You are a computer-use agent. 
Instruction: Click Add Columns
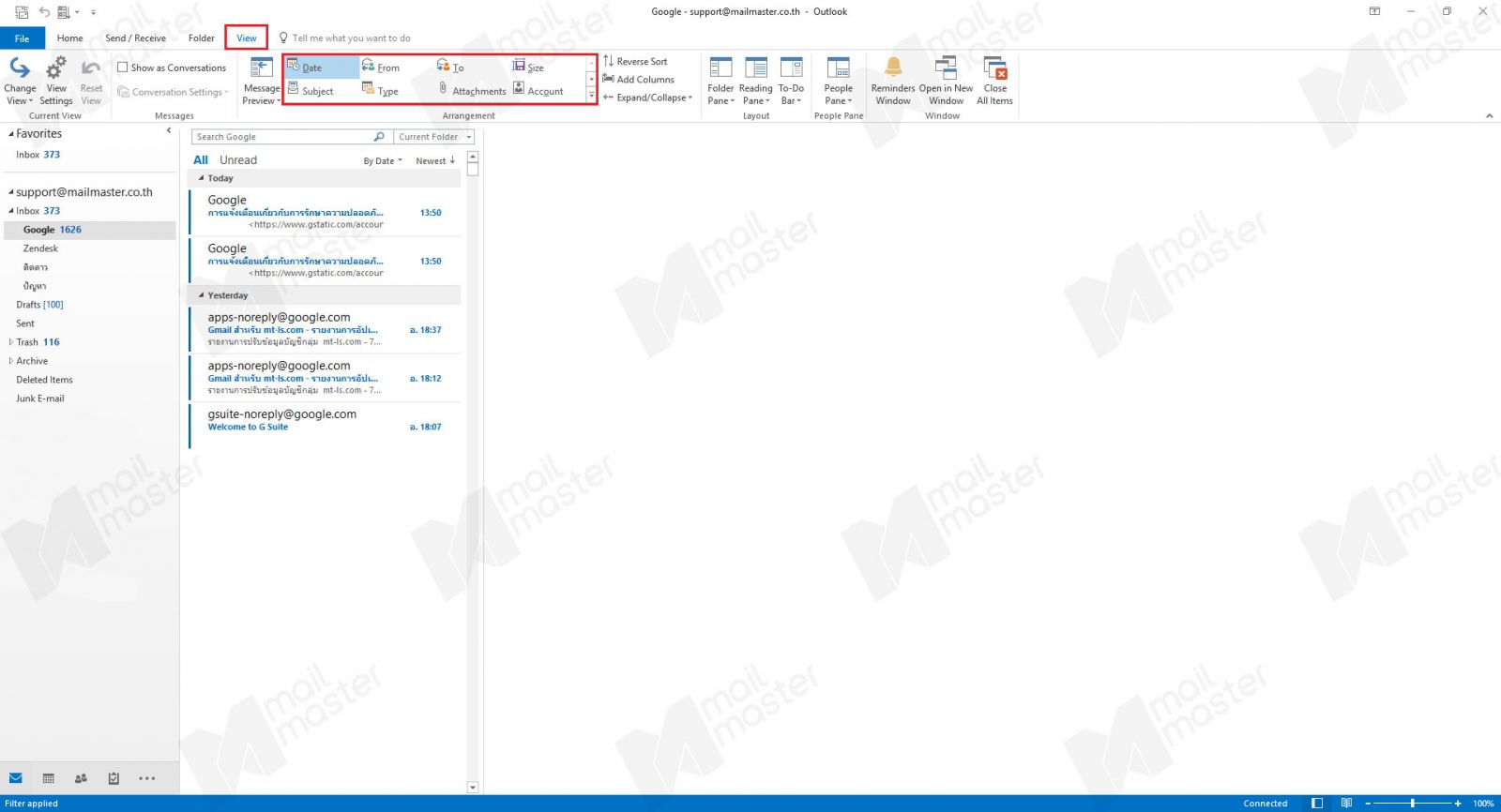pos(639,80)
